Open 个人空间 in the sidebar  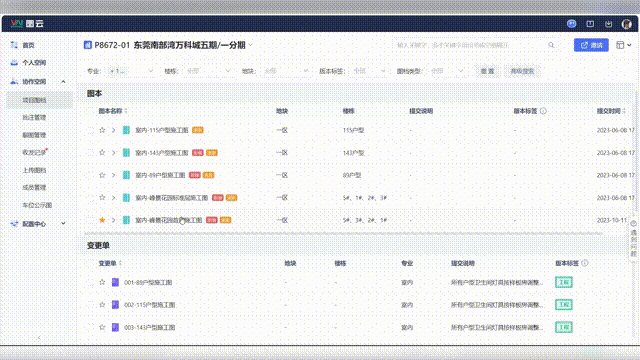click(34, 62)
